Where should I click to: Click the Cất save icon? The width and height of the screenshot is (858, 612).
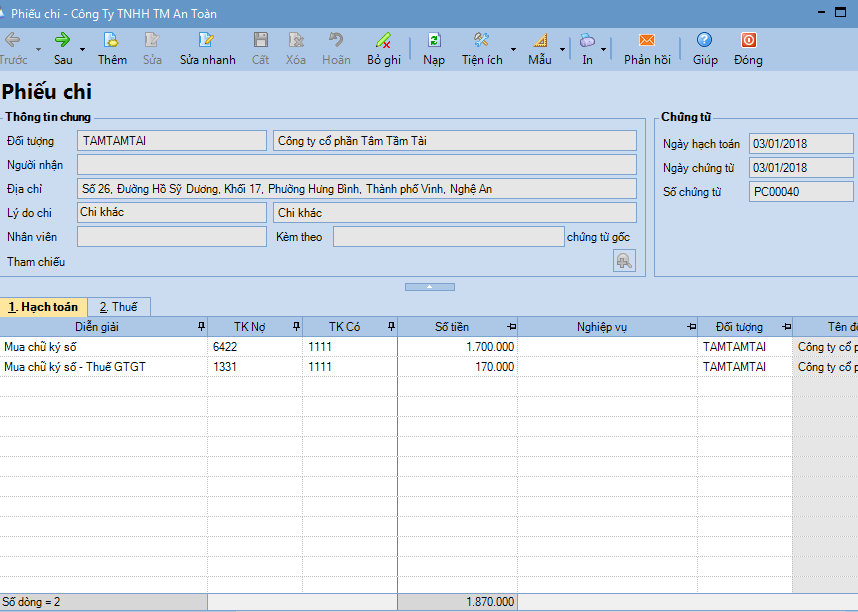coord(260,40)
